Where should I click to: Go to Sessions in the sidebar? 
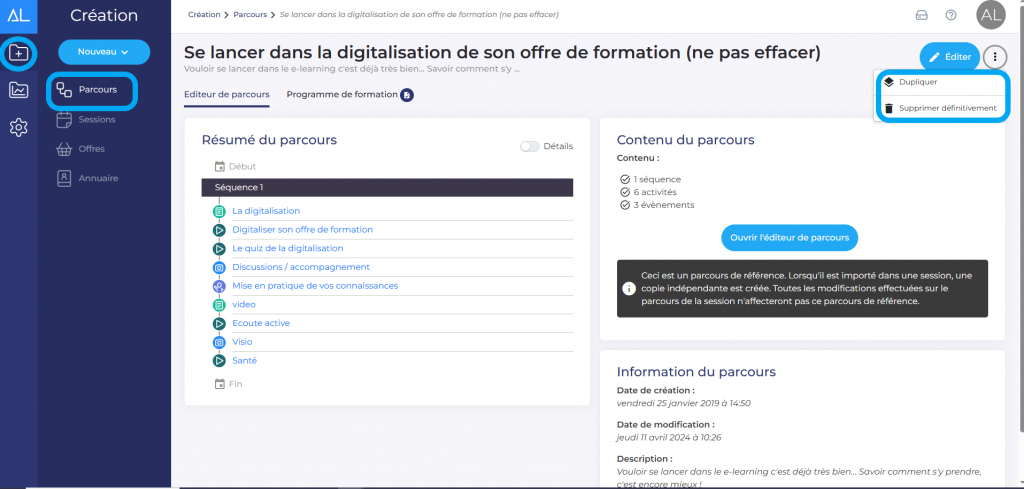(96, 119)
